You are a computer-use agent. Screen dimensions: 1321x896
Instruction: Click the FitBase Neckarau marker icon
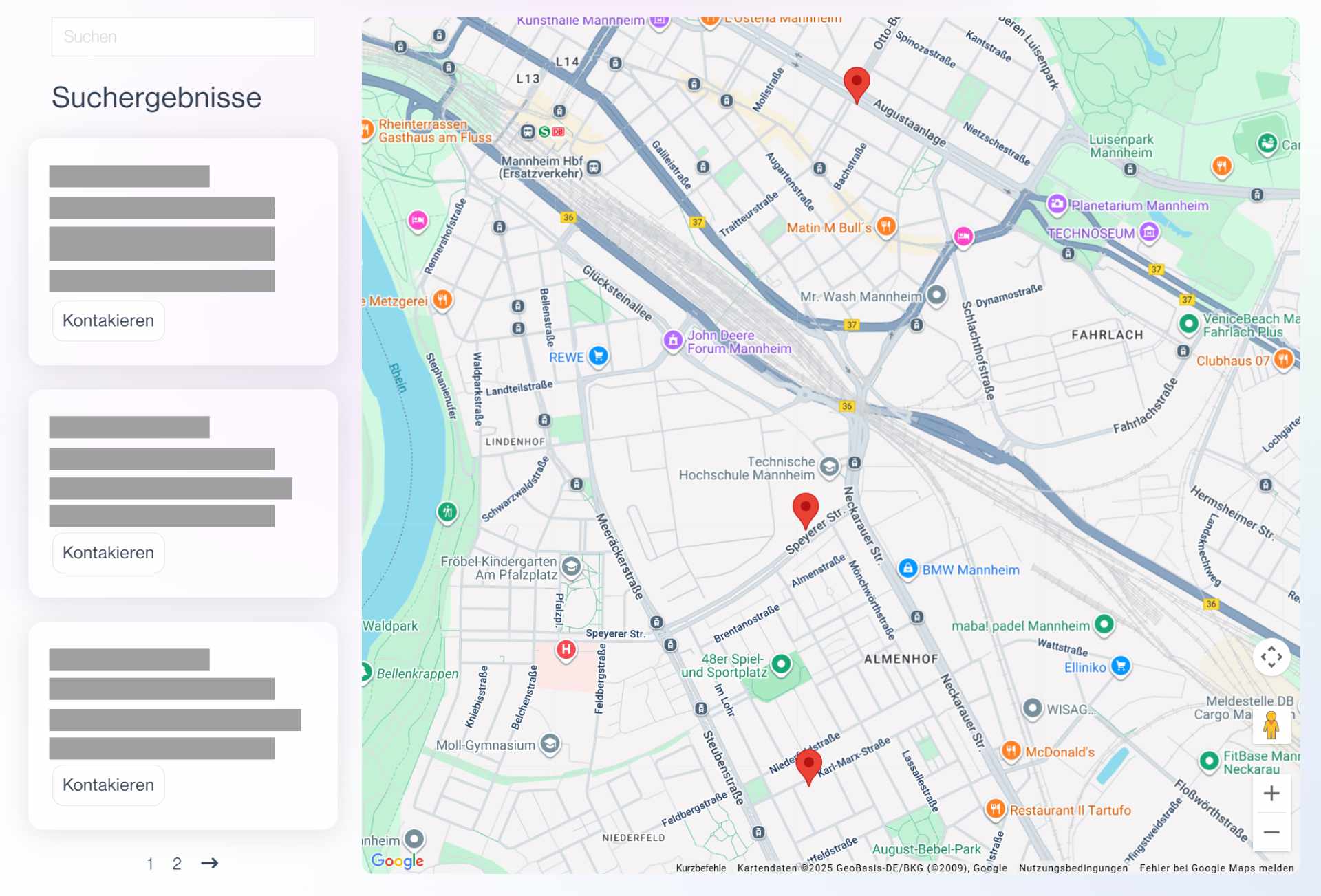(1209, 761)
